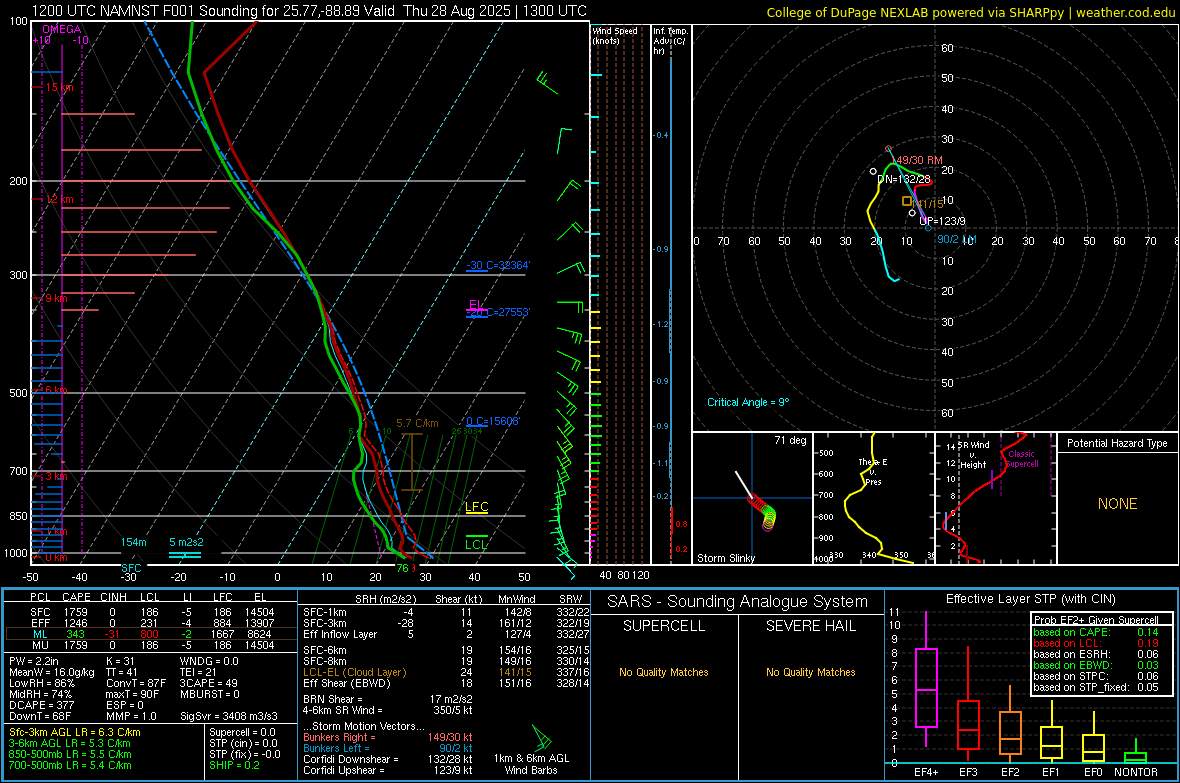Click the Bunkers Right = 149/30 kt line
Screen dimensions: 1180x783
pyautogui.click(x=388, y=737)
